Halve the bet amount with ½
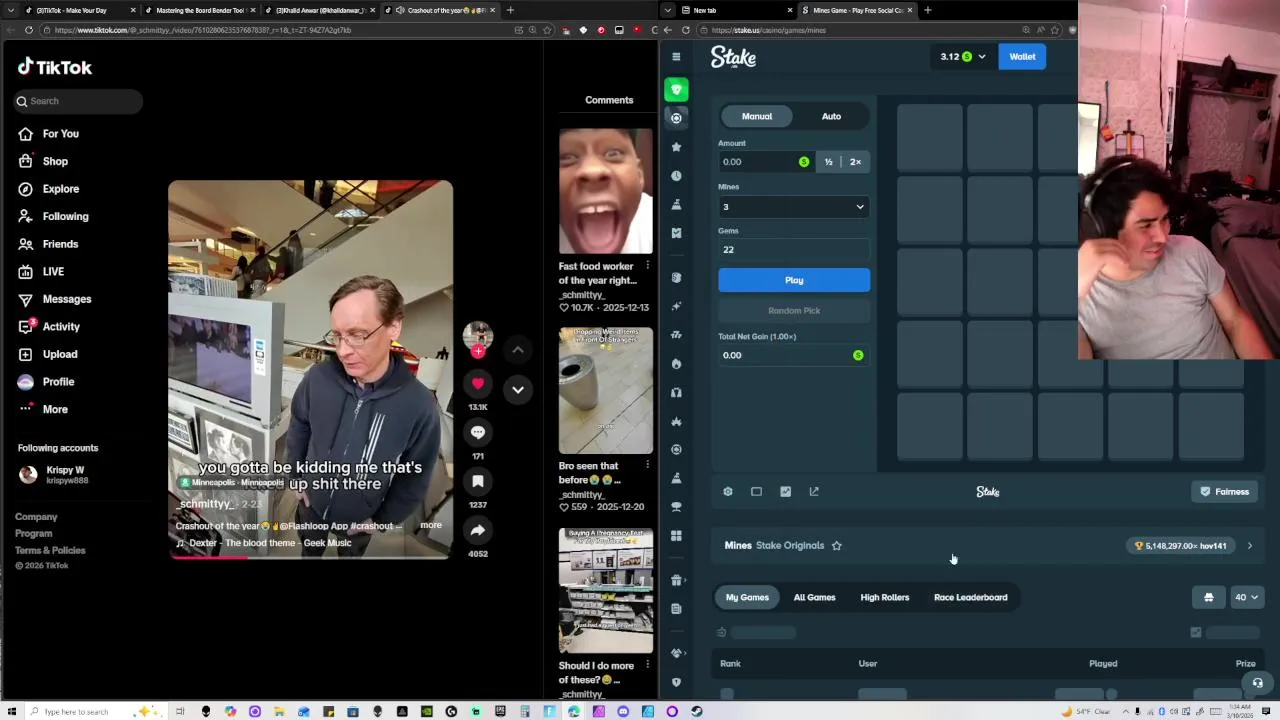The width and height of the screenshot is (1280, 720). click(x=828, y=162)
